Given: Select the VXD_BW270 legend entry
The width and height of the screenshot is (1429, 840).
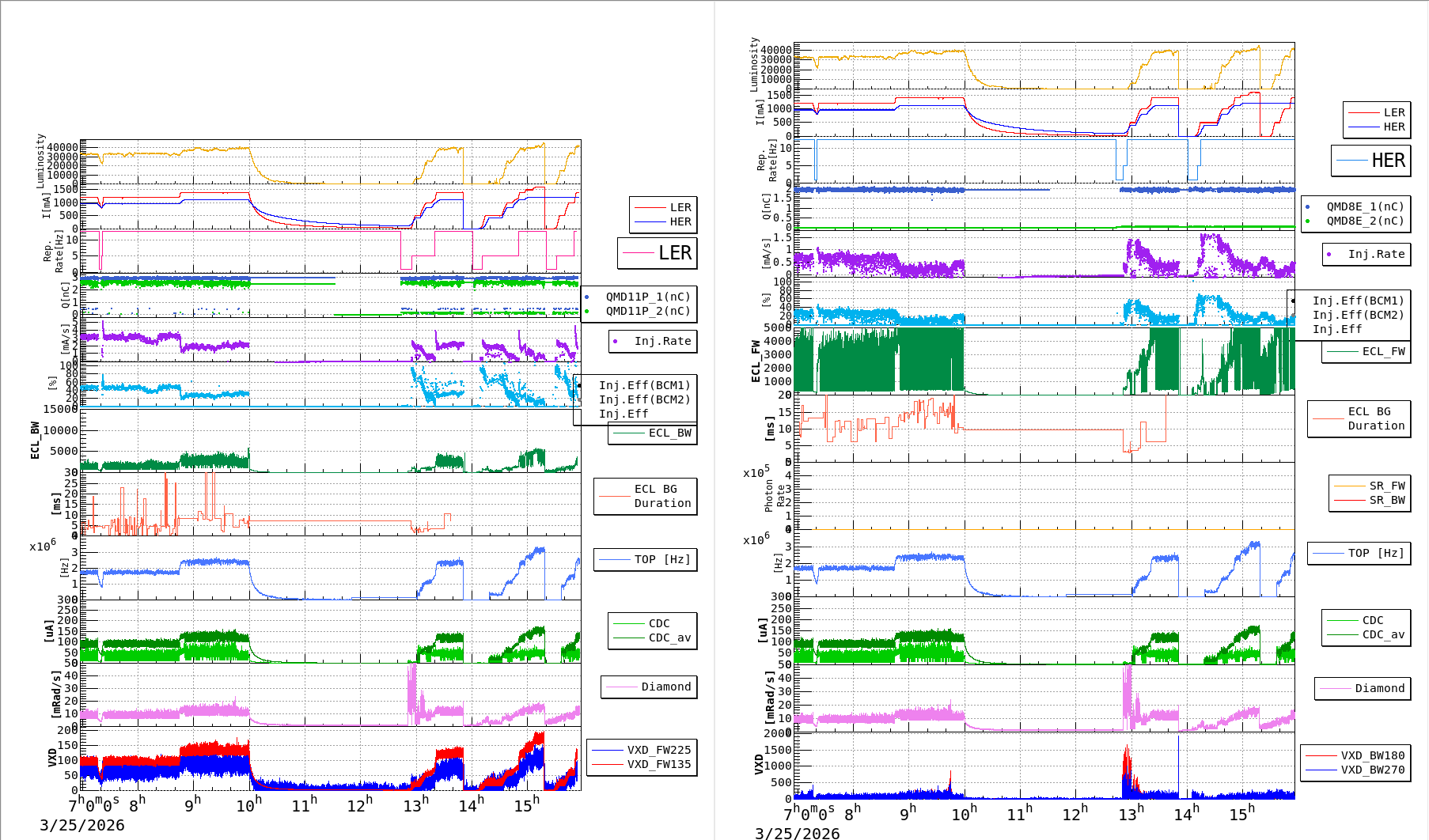Looking at the screenshot, I should point(1372,770).
